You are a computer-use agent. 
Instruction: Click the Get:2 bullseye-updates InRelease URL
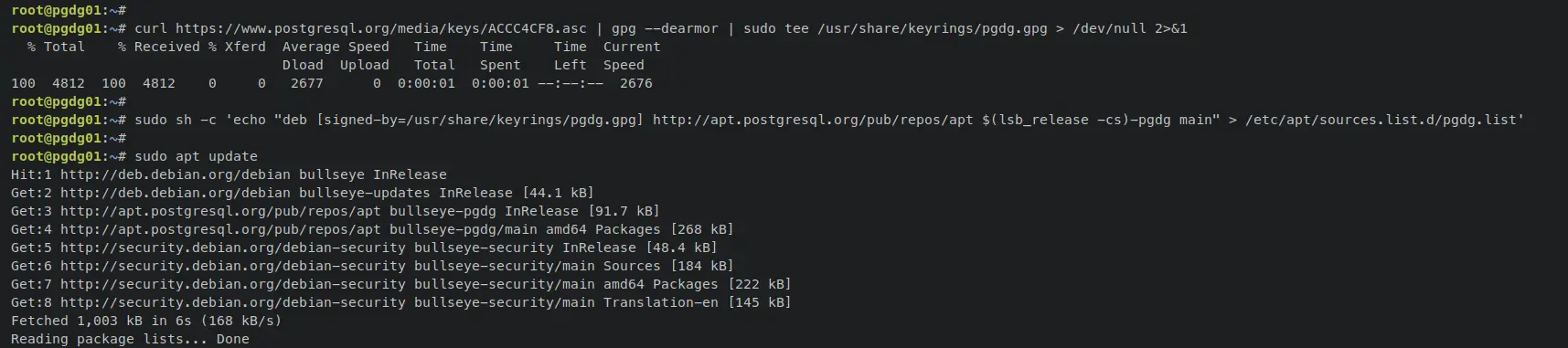tap(176, 193)
